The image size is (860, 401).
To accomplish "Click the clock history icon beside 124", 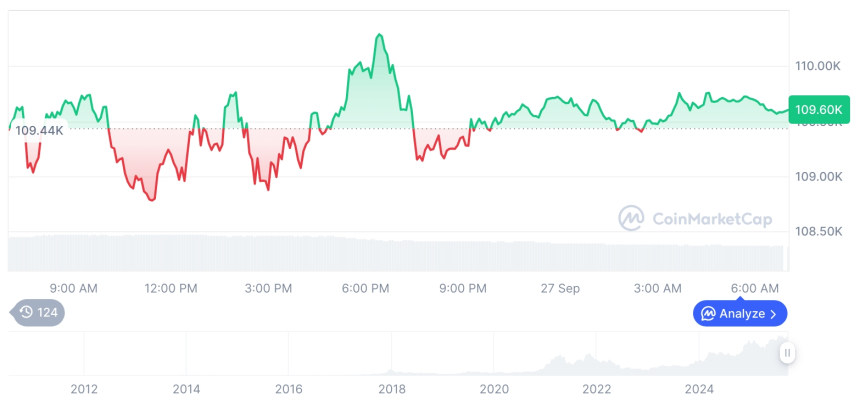I will 25,313.
